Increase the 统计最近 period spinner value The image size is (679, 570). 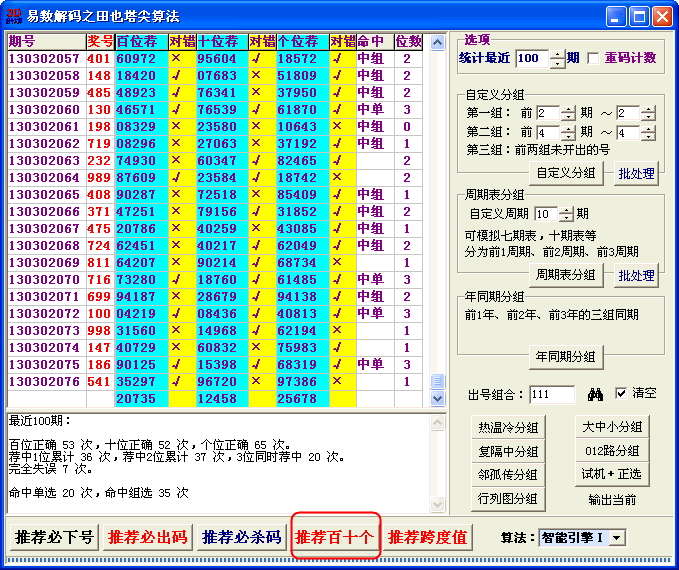coord(558,54)
